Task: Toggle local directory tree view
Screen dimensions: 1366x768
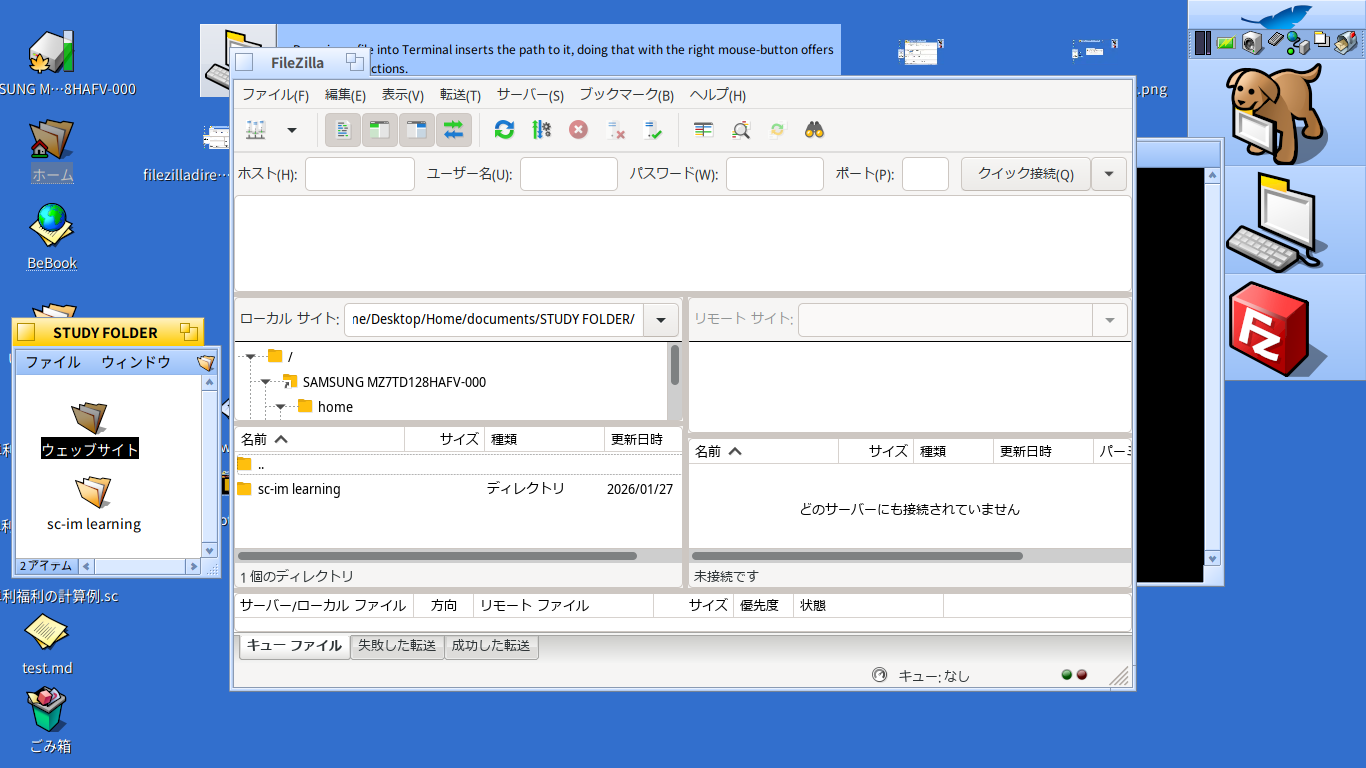Action: (x=380, y=130)
